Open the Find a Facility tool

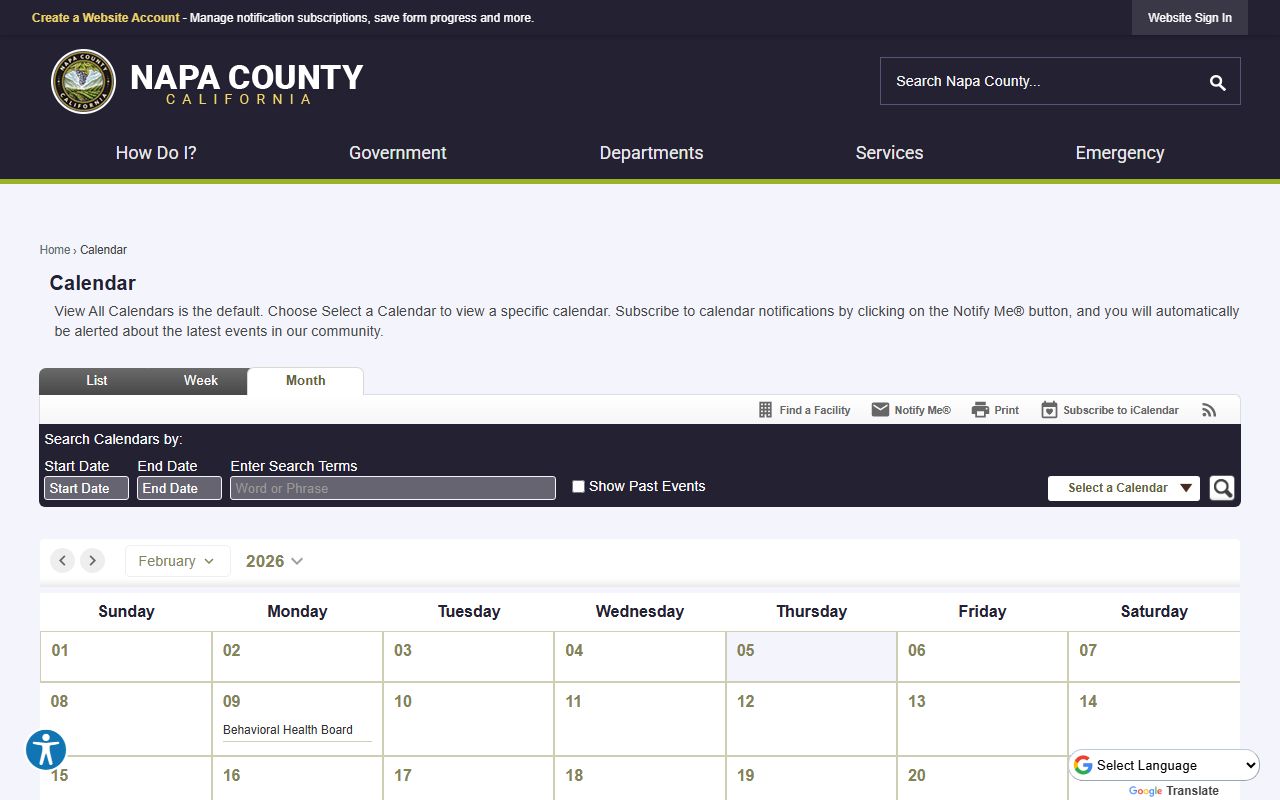805,410
